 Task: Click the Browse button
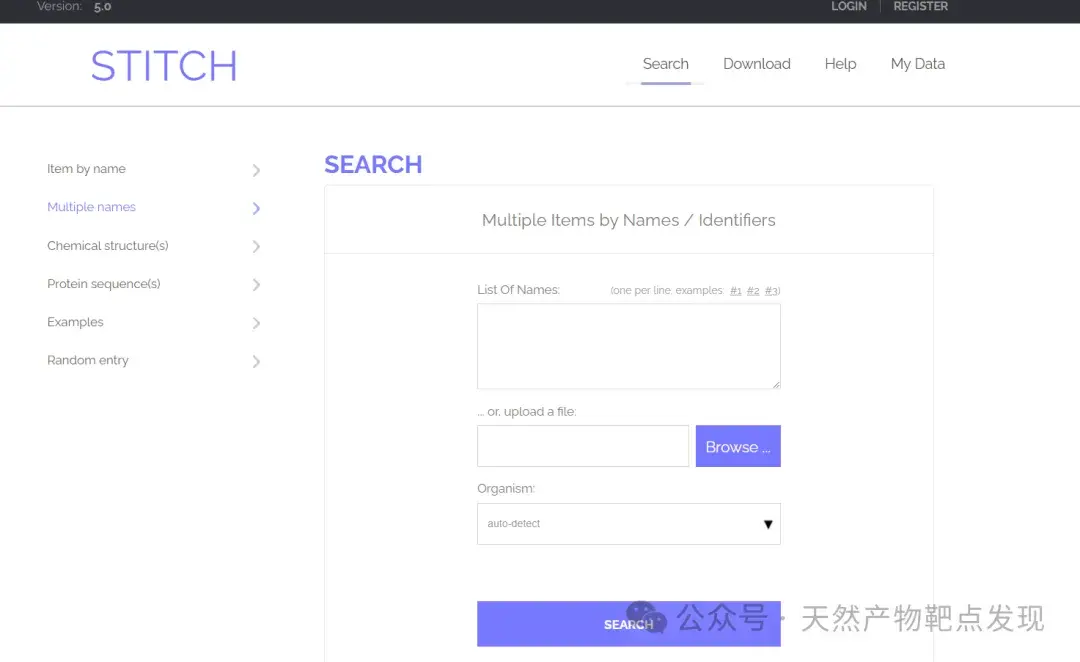click(x=738, y=446)
